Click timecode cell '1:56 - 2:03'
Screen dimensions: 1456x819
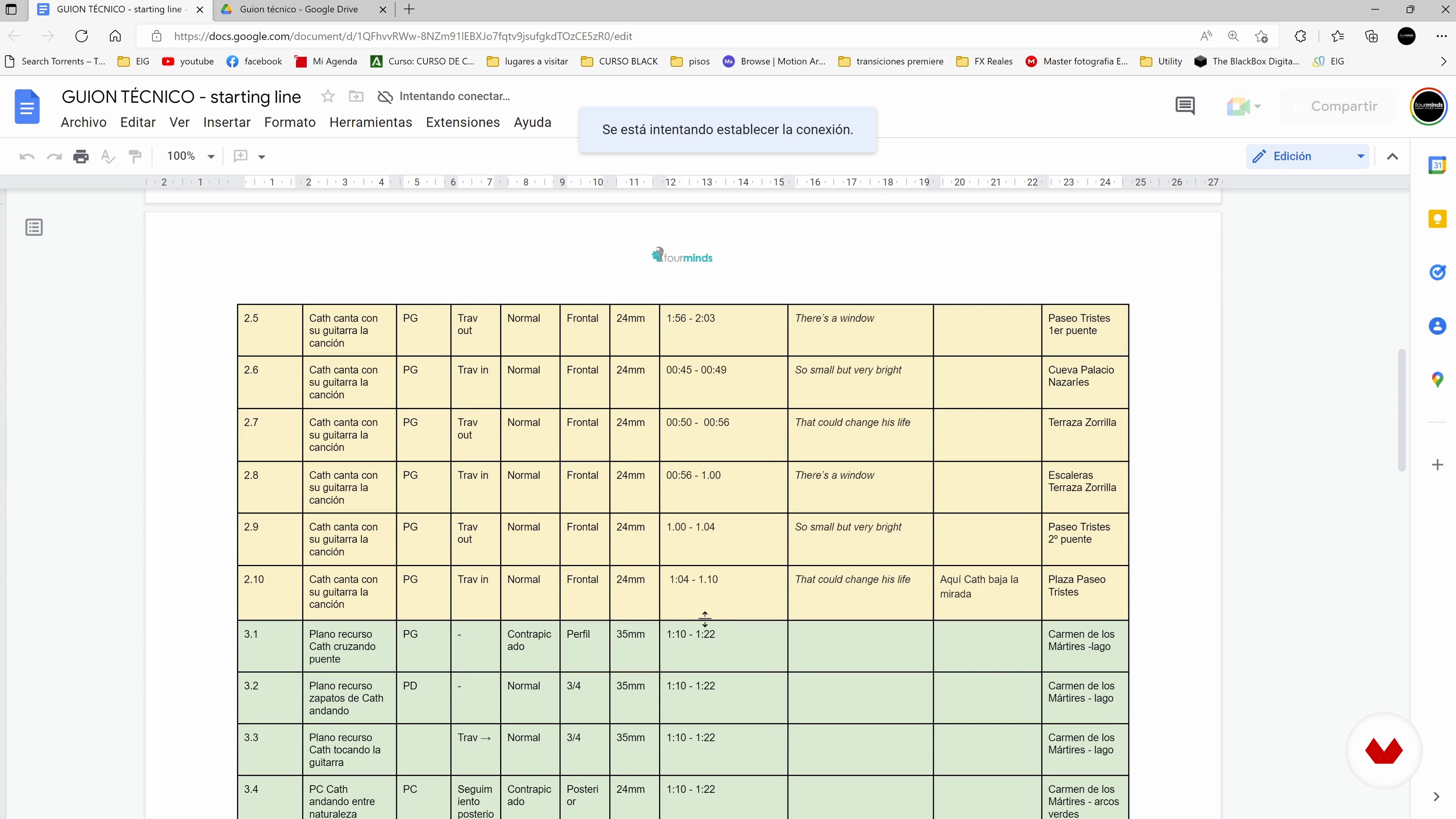(x=723, y=330)
